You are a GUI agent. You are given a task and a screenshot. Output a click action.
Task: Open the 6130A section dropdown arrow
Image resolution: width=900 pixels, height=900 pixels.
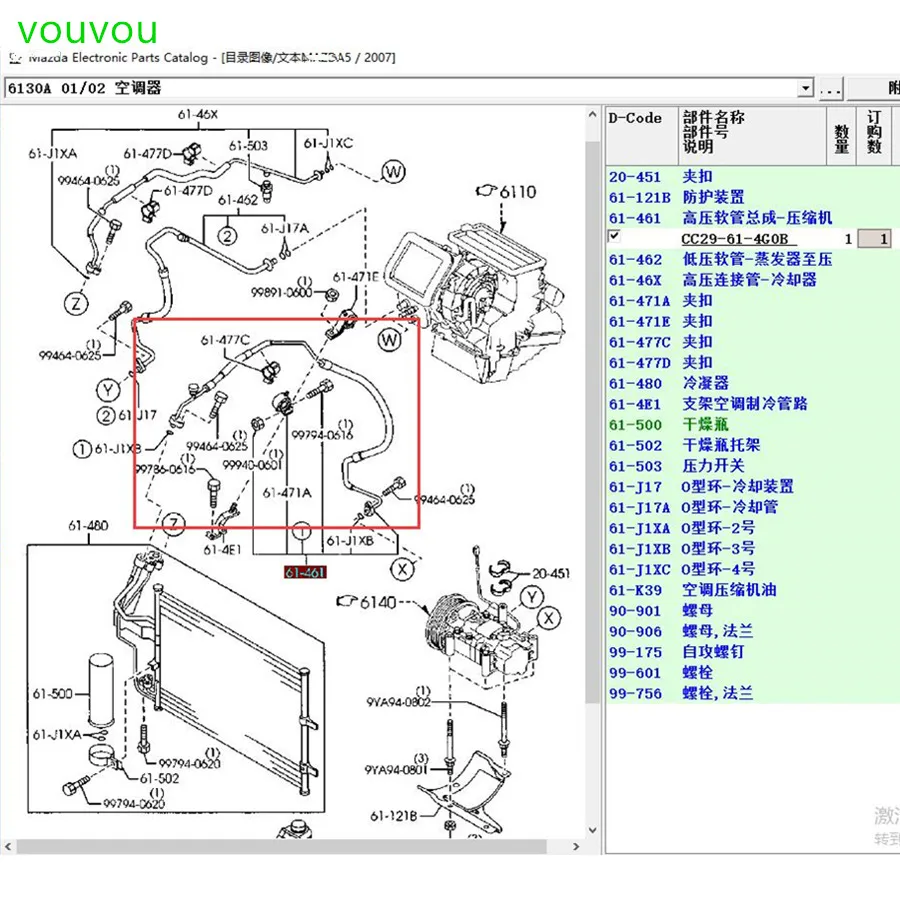click(x=806, y=88)
